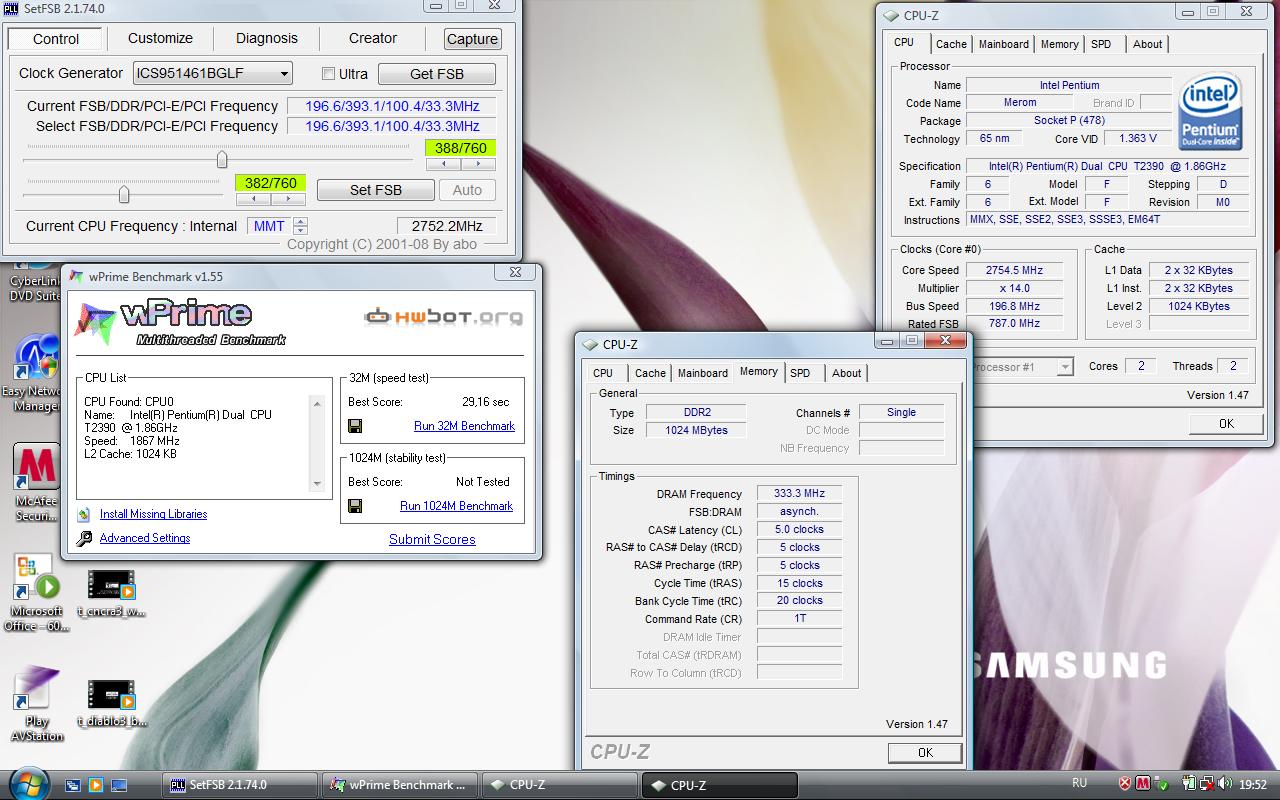This screenshot has height=800, width=1280.
Task: Open Play AVStation desktop shortcut
Action: pyautogui.click(x=36, y=703)
